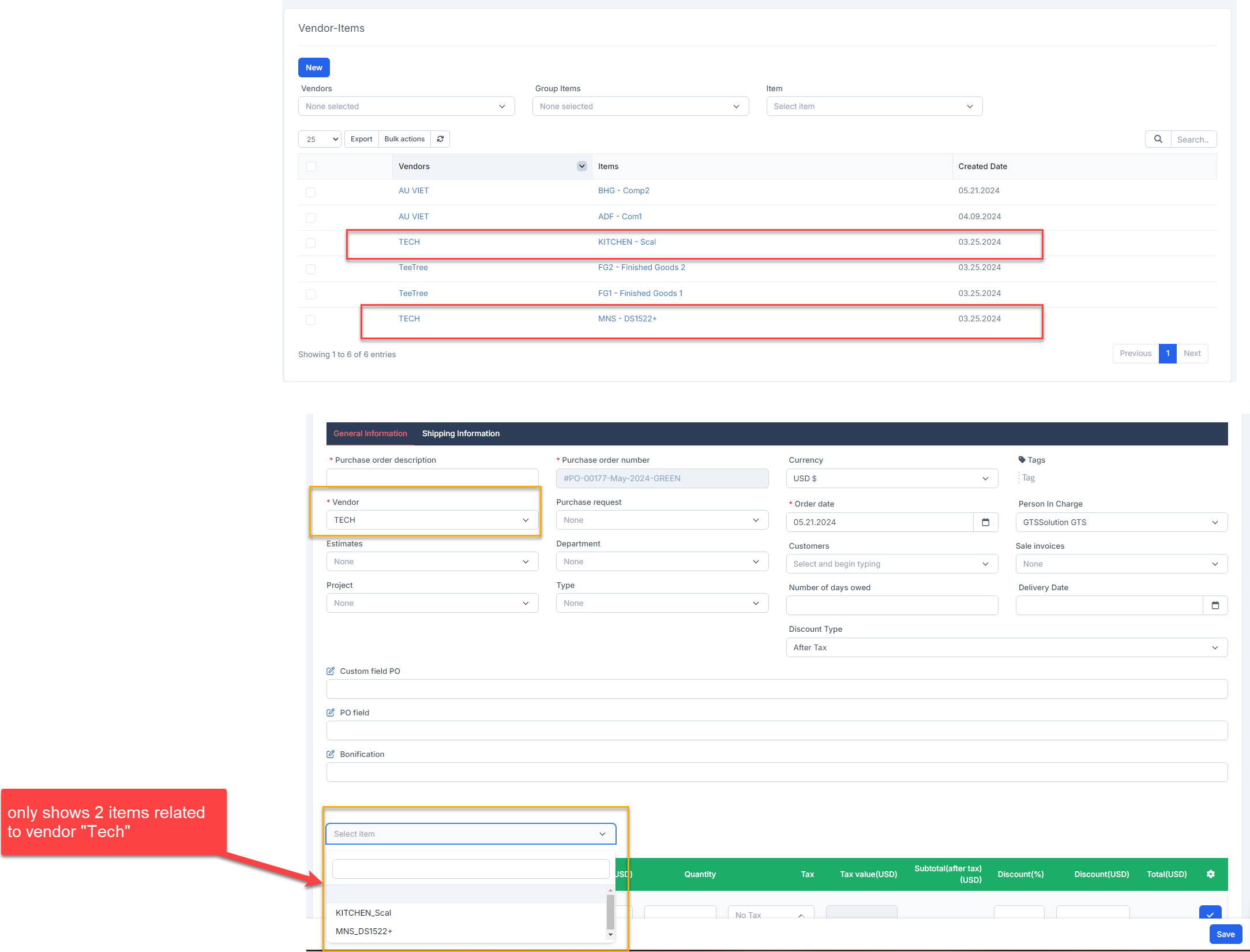Open the Order date calendar icon
The height and width of the screenshot is (952, 1250).
985,522
